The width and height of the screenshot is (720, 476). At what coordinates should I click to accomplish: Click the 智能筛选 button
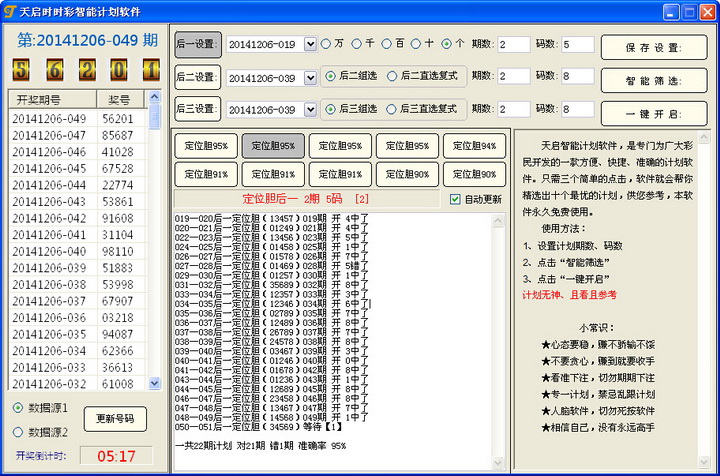click(x=653, y=80)
